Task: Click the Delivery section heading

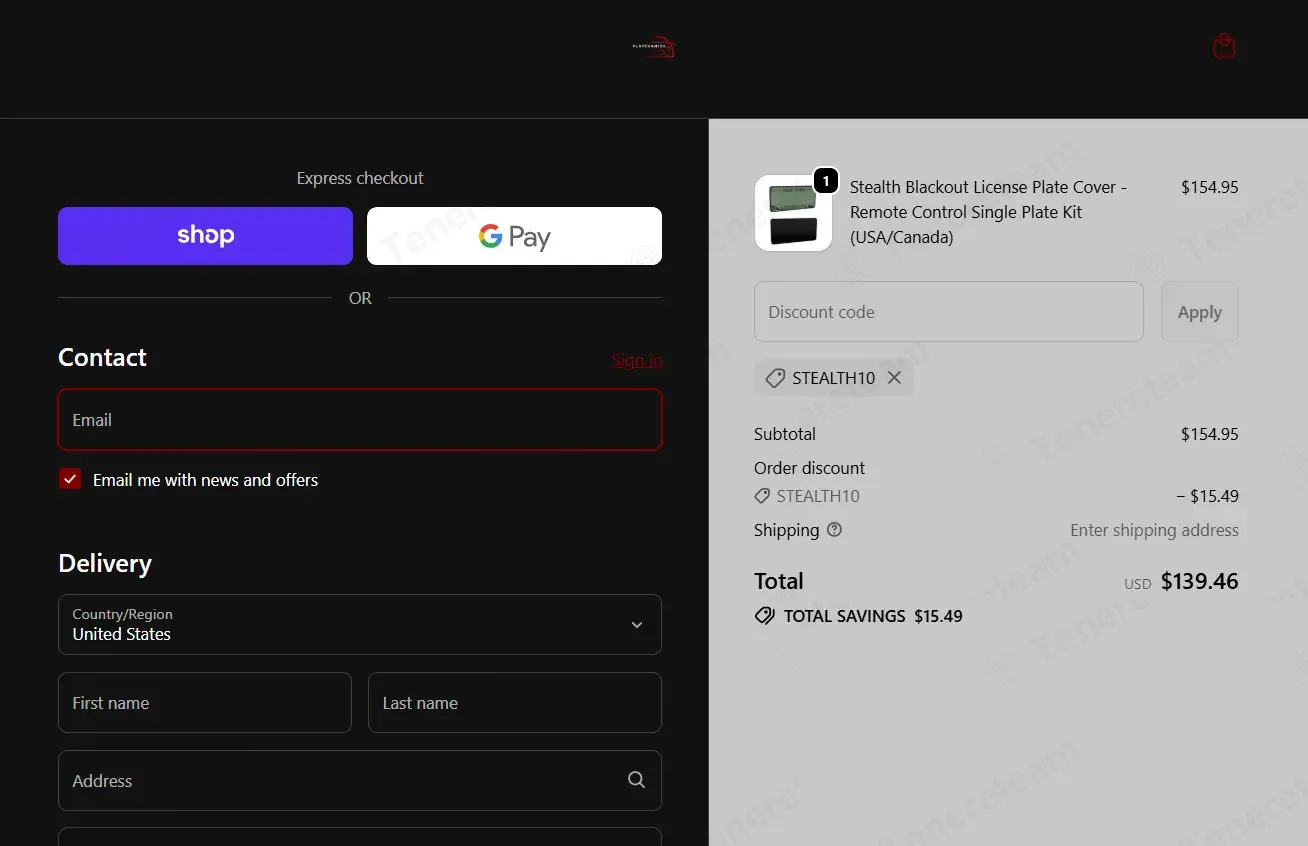Action: point(105,563)
